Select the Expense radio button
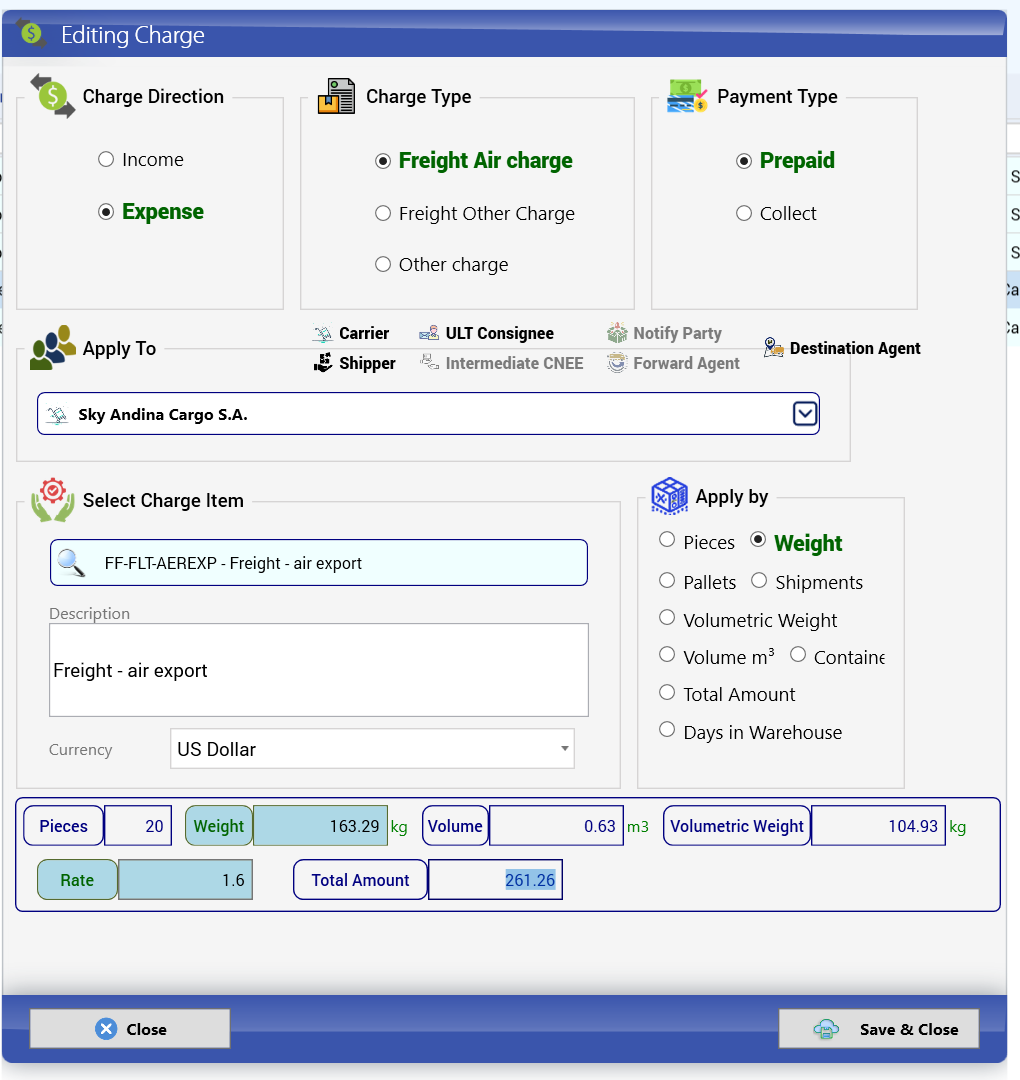The height and width of the screenshot is (1080, 1020). pos(106,211)
